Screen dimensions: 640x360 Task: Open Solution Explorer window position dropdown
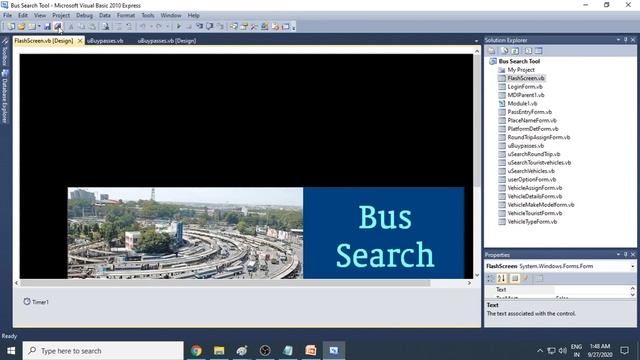tap(618, 40)
